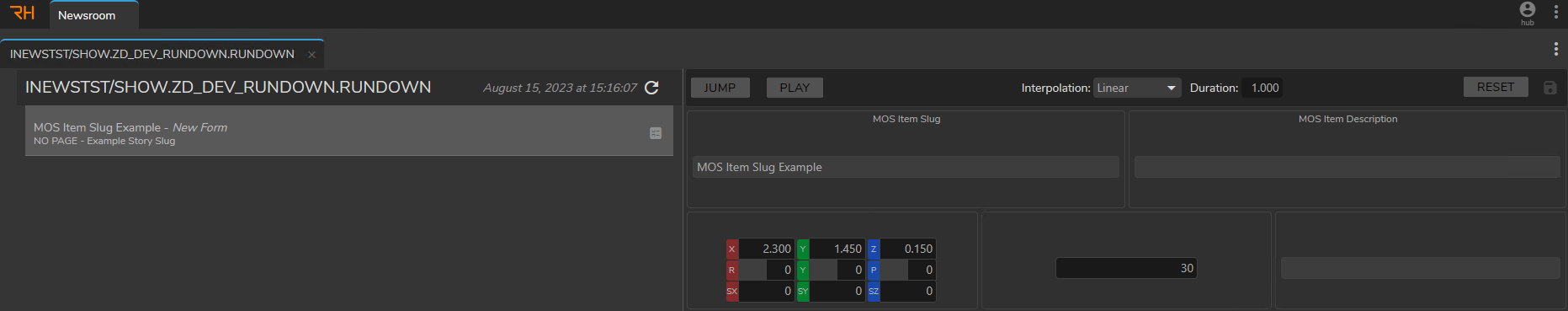Close the INEWSTST rundown tab
The width and height of the screenshot is (1568, 311).
(311, 55)
